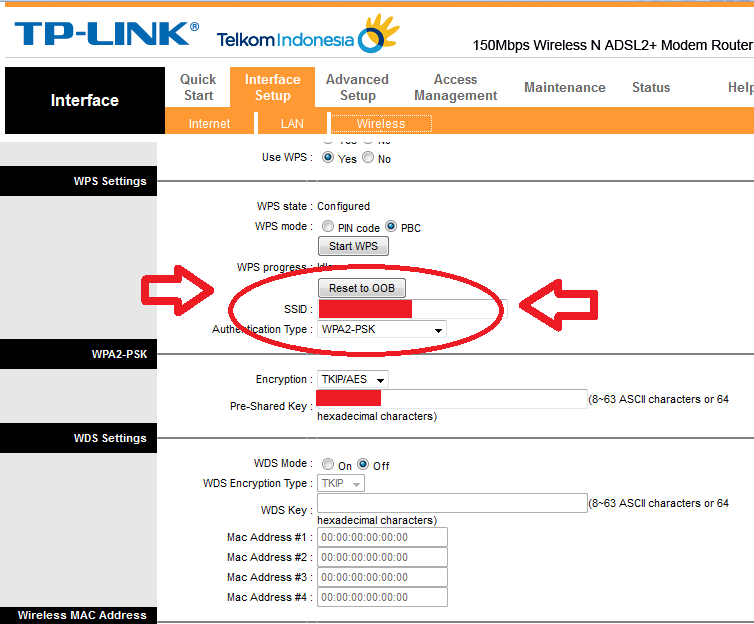
Task: Click the WPS Settings section header
Action: pyautogui.click(x=78, y=181)
